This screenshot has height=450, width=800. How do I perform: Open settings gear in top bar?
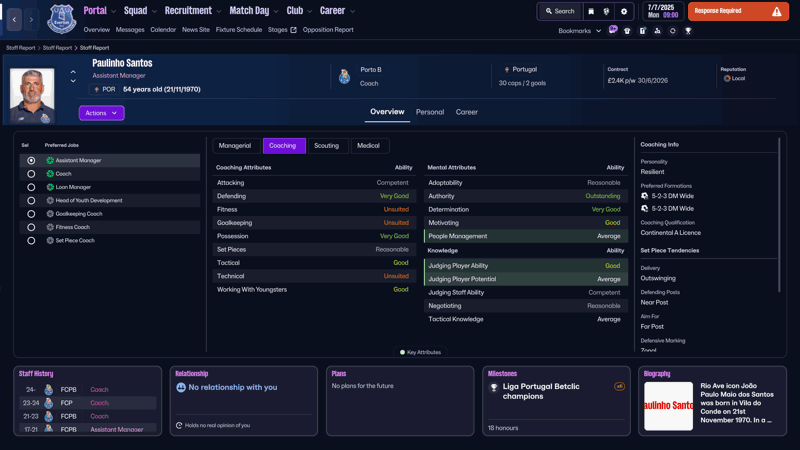[x=623, y=11]
